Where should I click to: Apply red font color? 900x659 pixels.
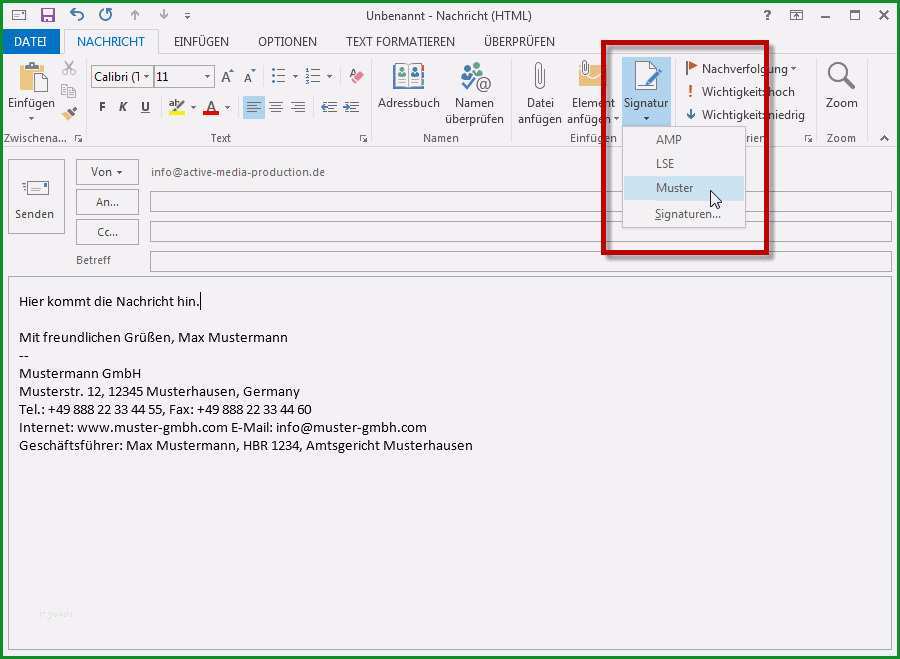(x=211, y=107)
